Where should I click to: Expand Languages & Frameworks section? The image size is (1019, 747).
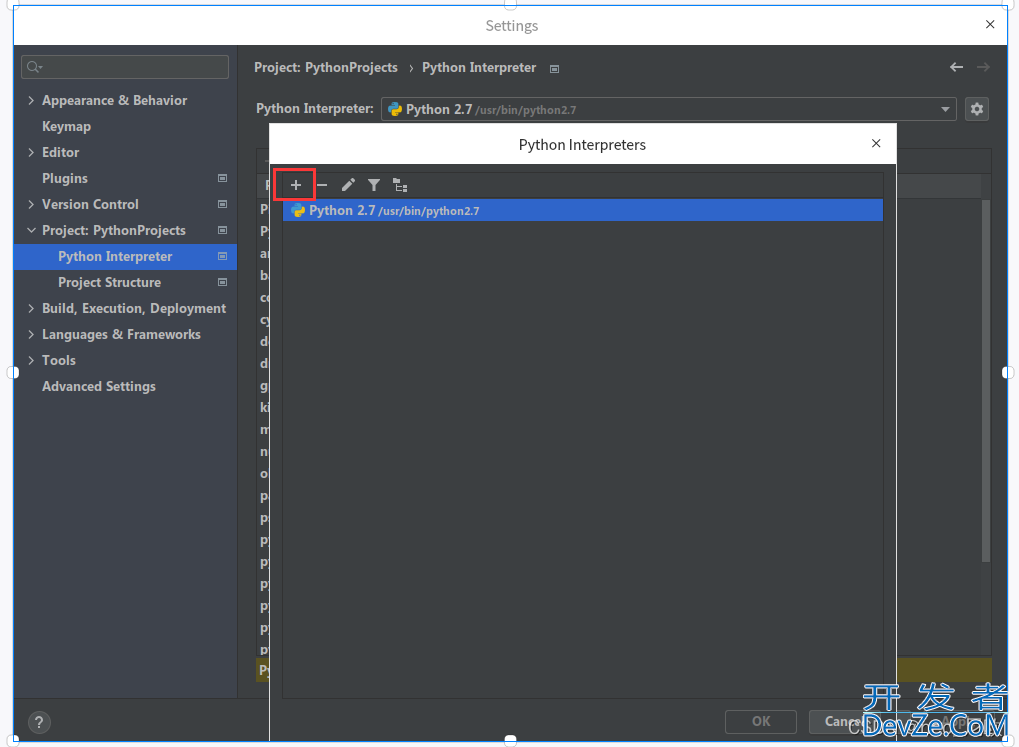point(31,334)
